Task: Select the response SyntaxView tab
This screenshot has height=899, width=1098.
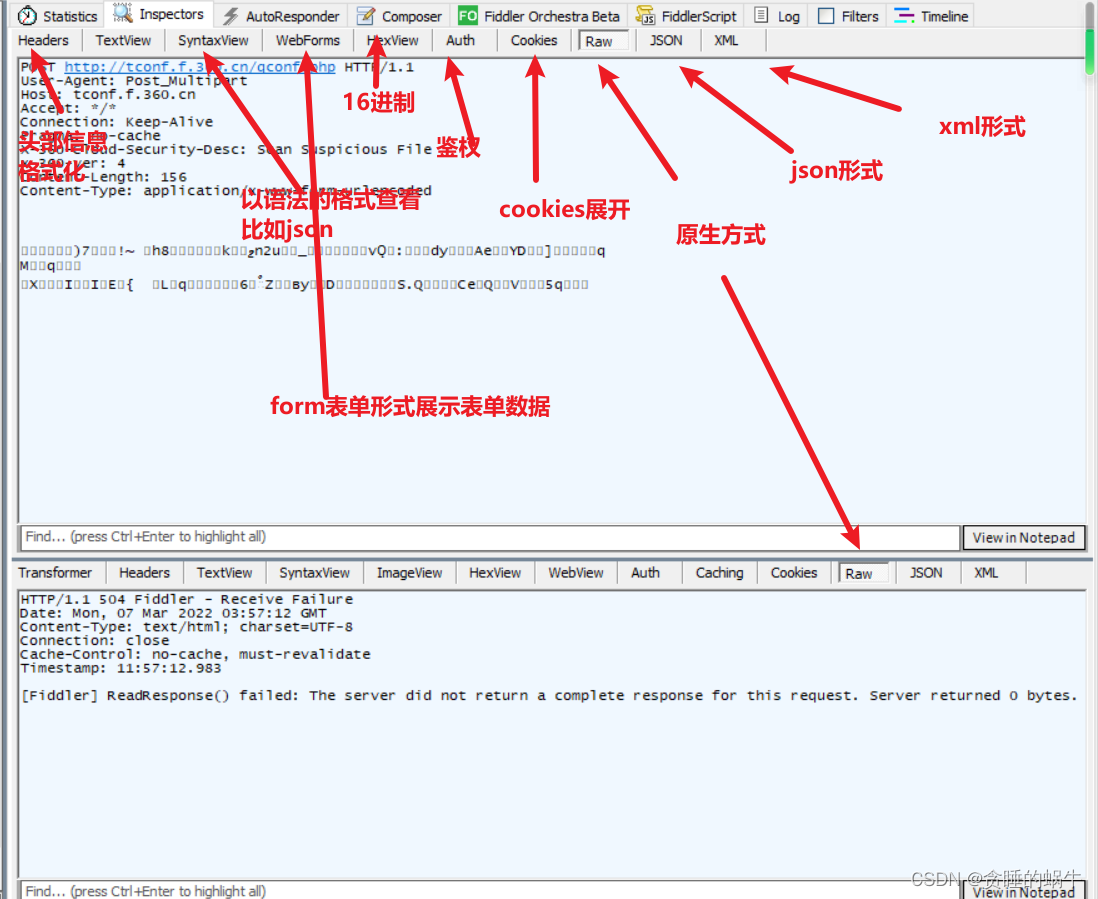Action: [x=314, y=573]
